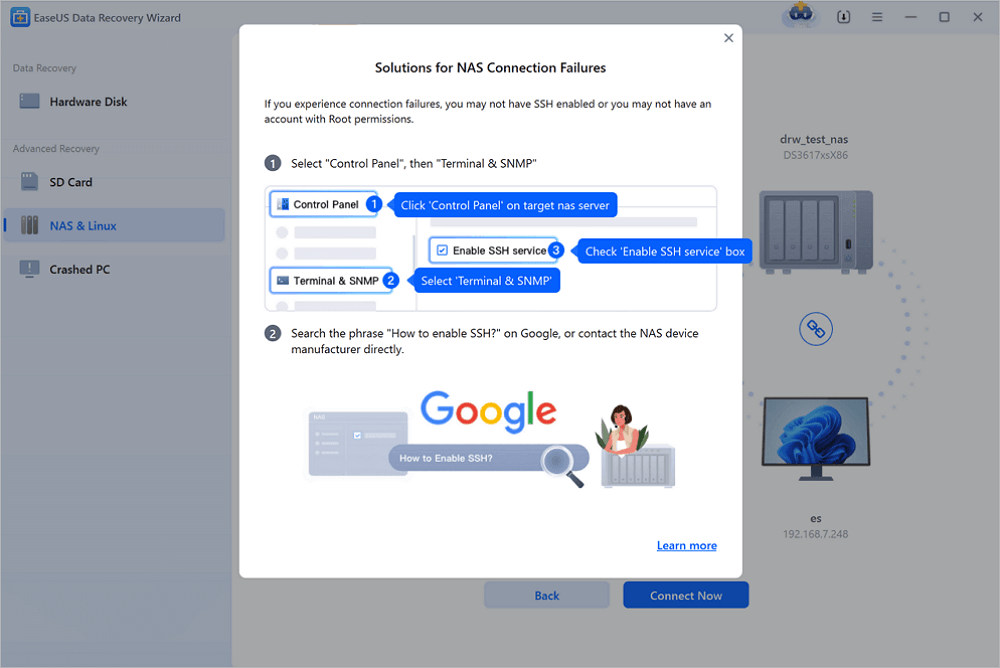Open the hamburger menu in title bar
Screen dimensions: 1000x668
click(x=877, y=17)
